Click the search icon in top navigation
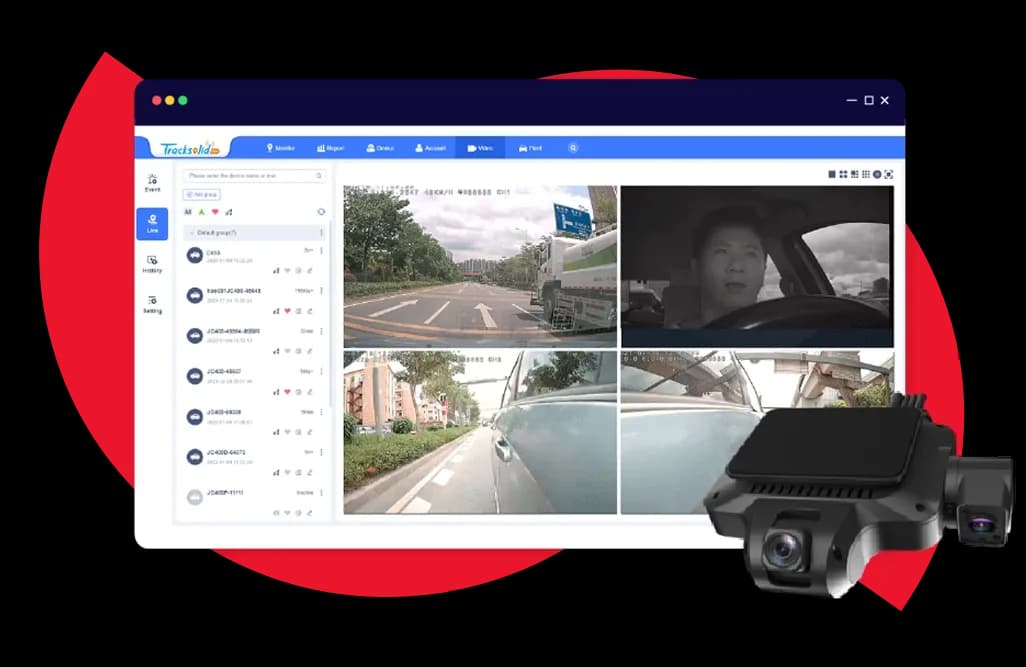 [573, 148]
